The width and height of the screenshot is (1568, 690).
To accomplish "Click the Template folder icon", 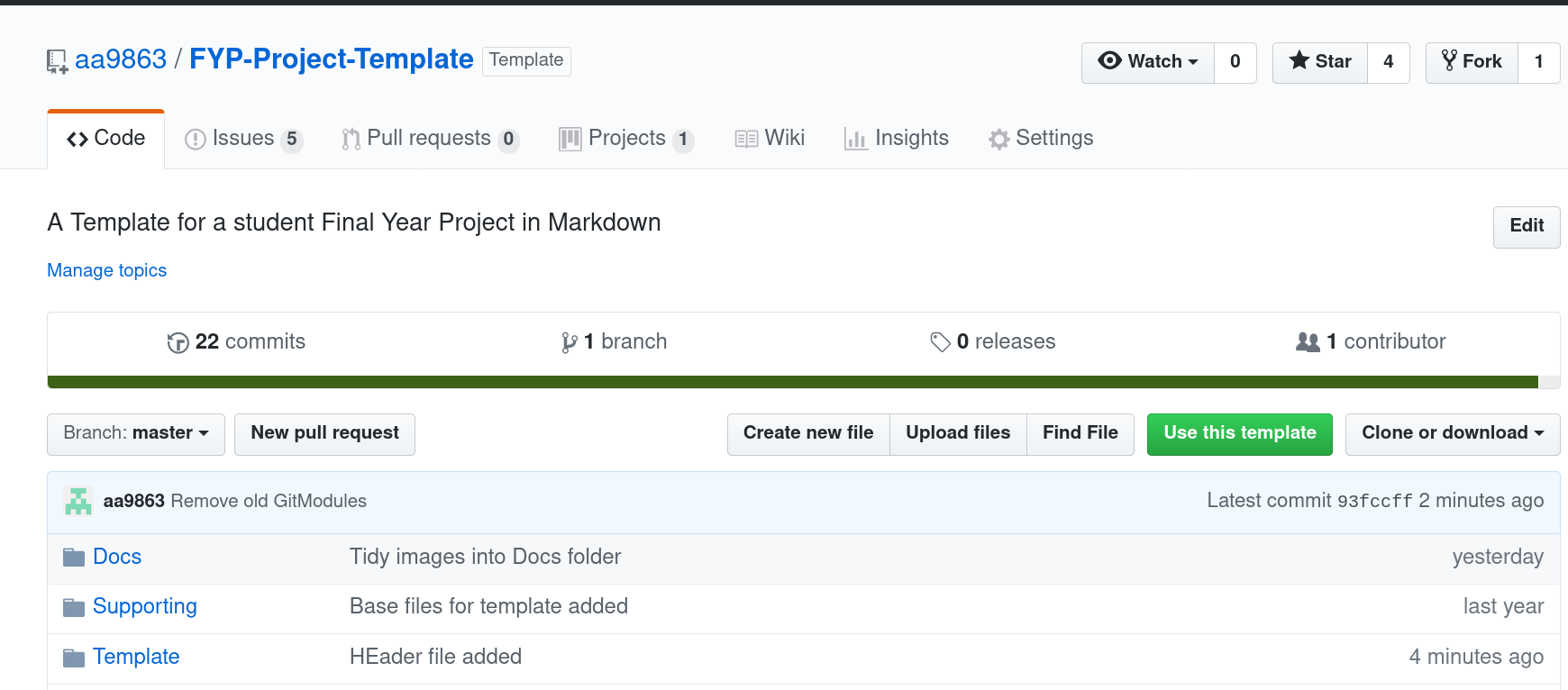I will point(74,658).
